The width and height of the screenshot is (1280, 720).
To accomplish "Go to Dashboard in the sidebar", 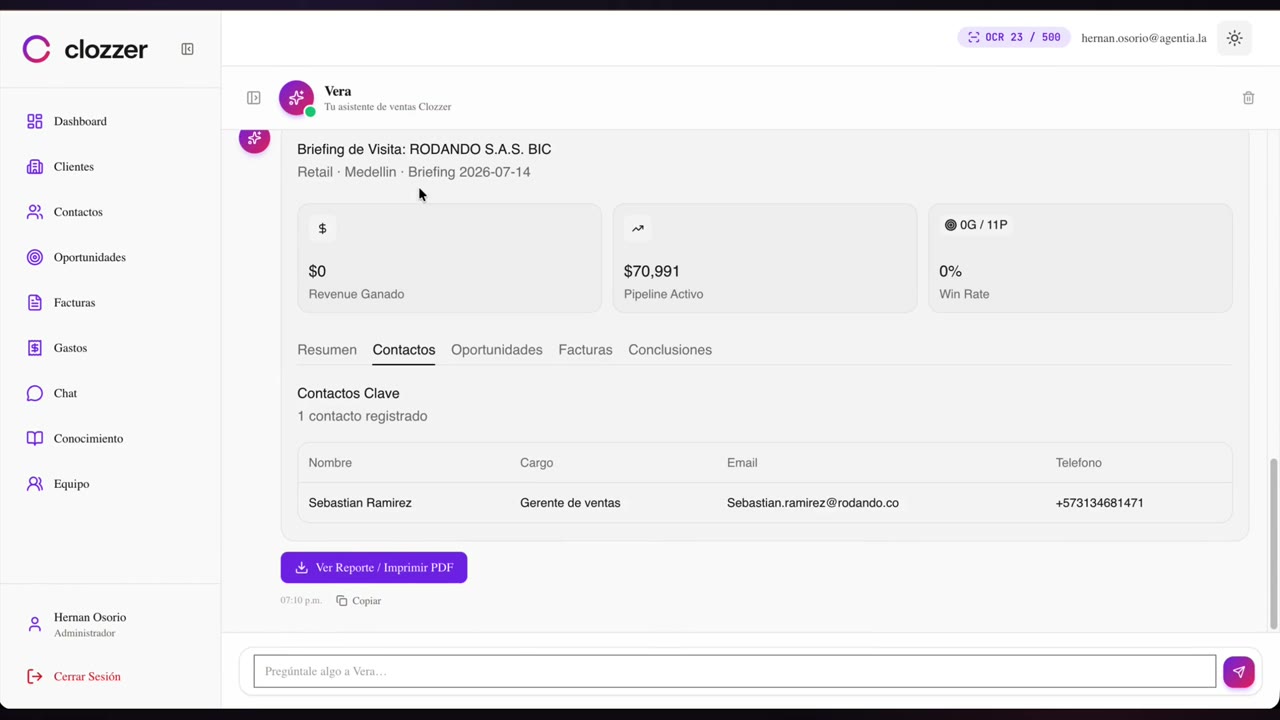I will click(80, 121).
